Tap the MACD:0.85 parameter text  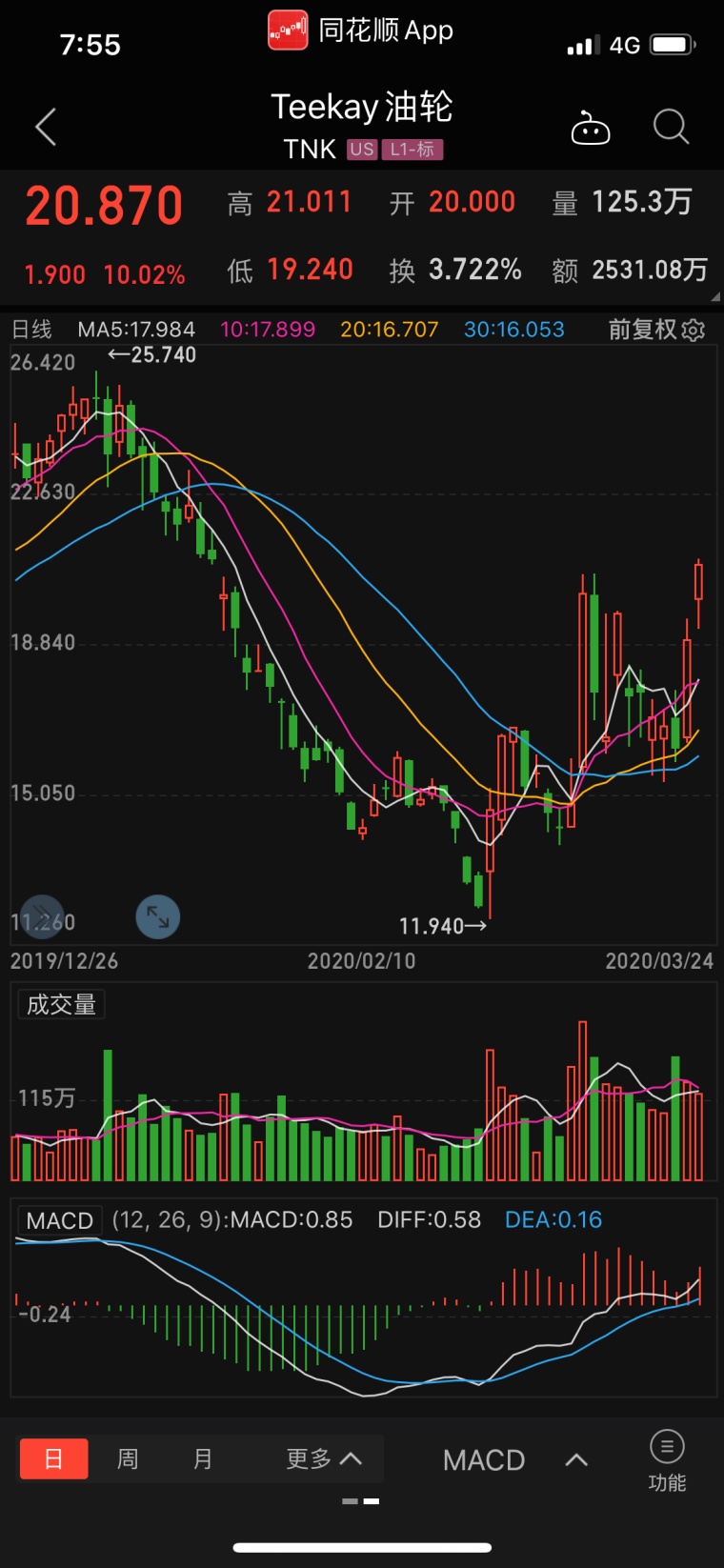coord(292,1220)
